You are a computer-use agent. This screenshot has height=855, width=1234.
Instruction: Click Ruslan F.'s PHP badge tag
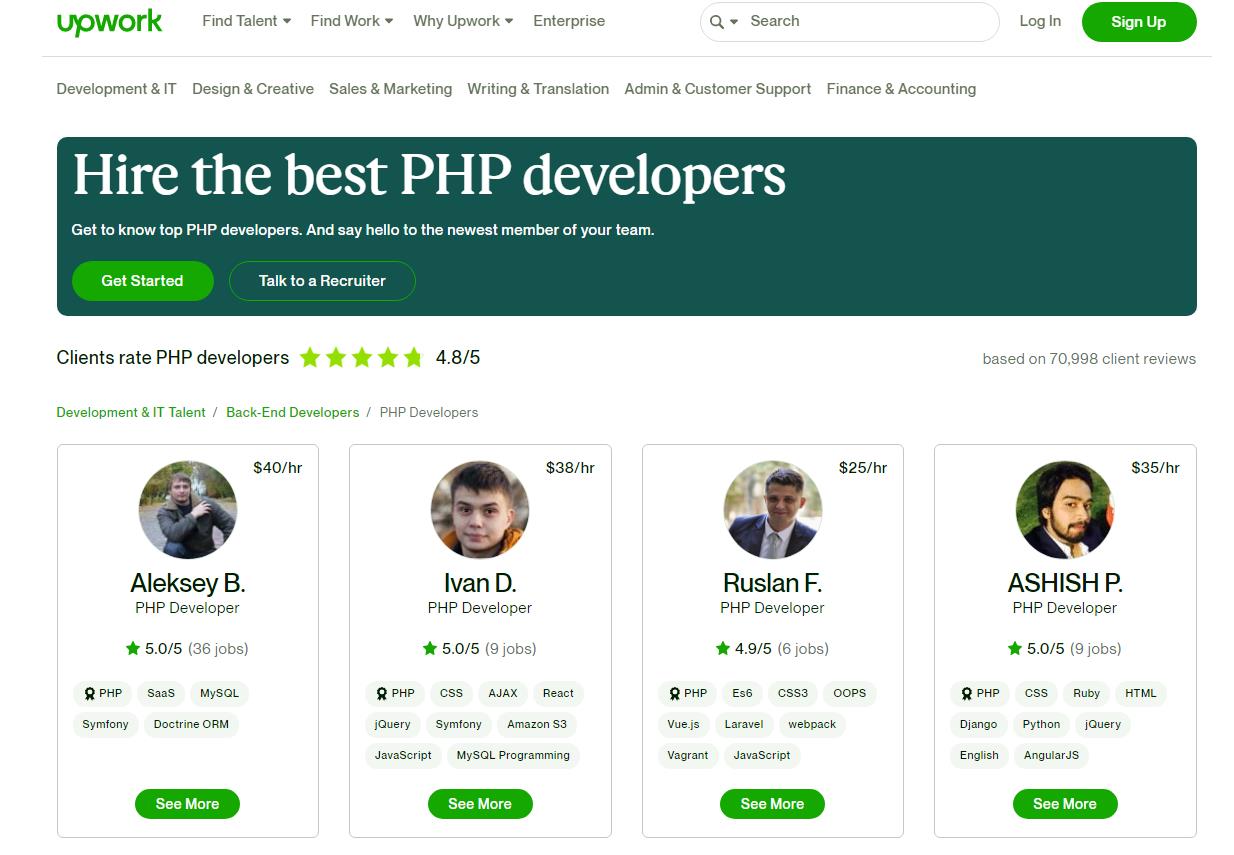pyautogui.click(x=687, y=693)
